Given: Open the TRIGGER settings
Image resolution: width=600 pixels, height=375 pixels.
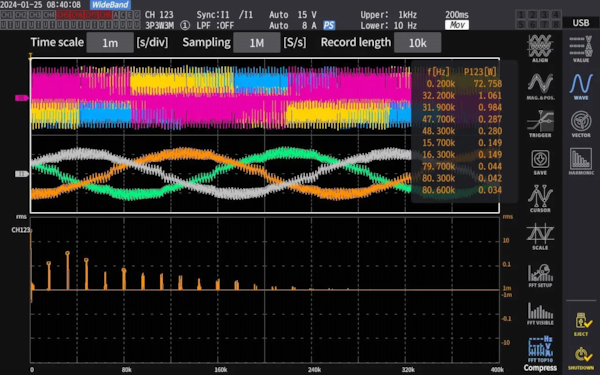Looking at the screenshot, I should [x=540, y=123].
